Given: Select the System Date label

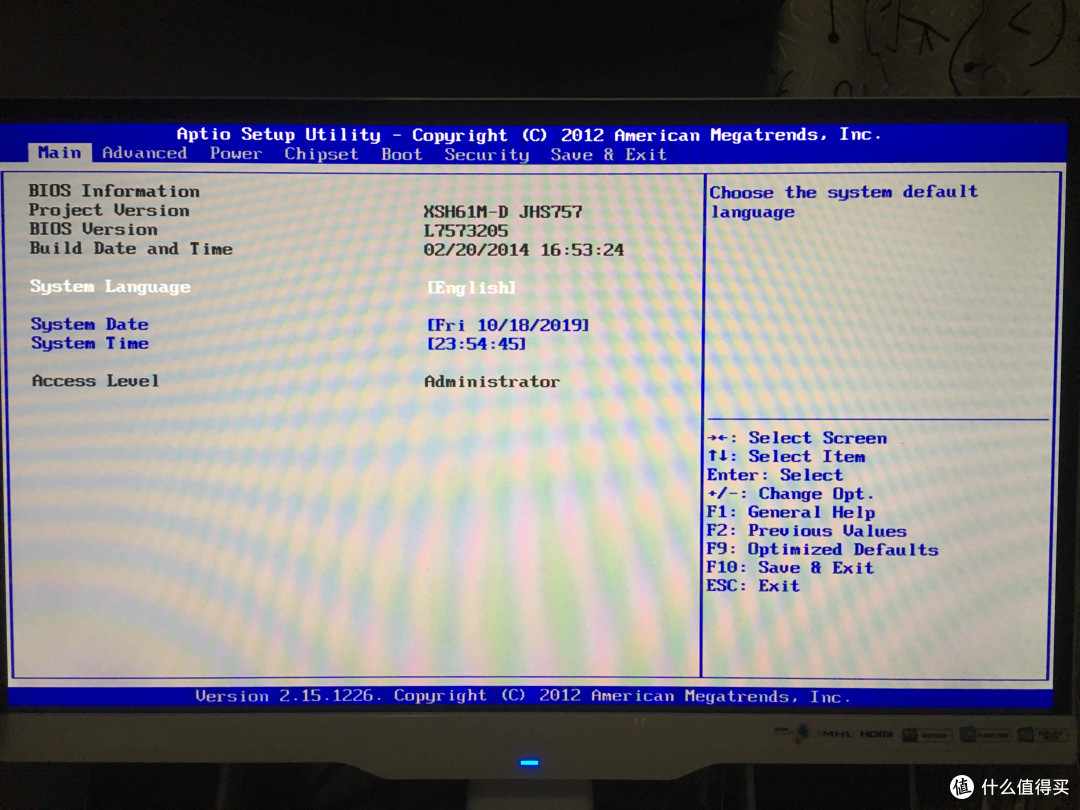Looking at the screenshot, I should click(90, 324).
